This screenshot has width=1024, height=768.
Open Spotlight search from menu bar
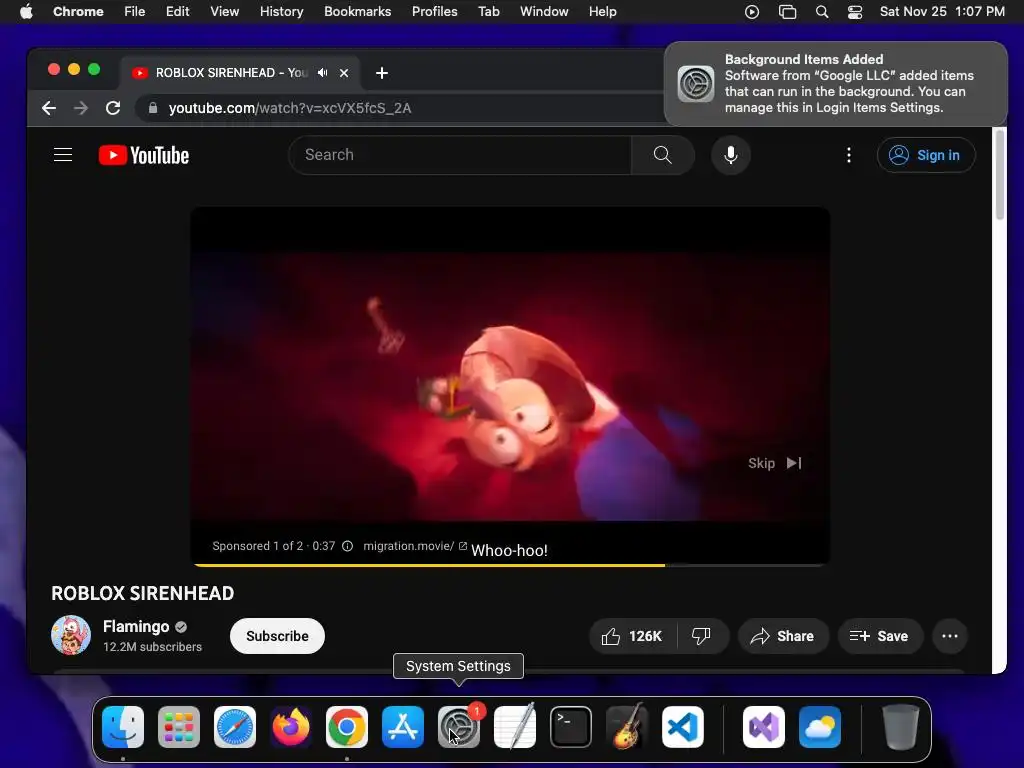(x=822, y=12)
